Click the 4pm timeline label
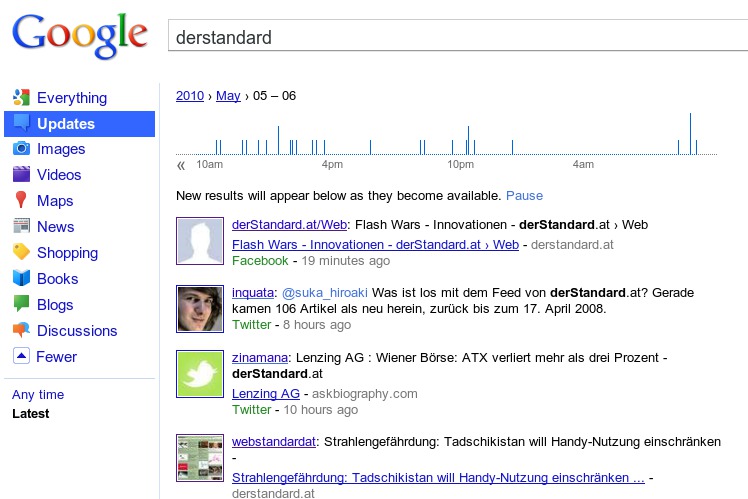This screenshot has width=748, height=499. (332, 165)
